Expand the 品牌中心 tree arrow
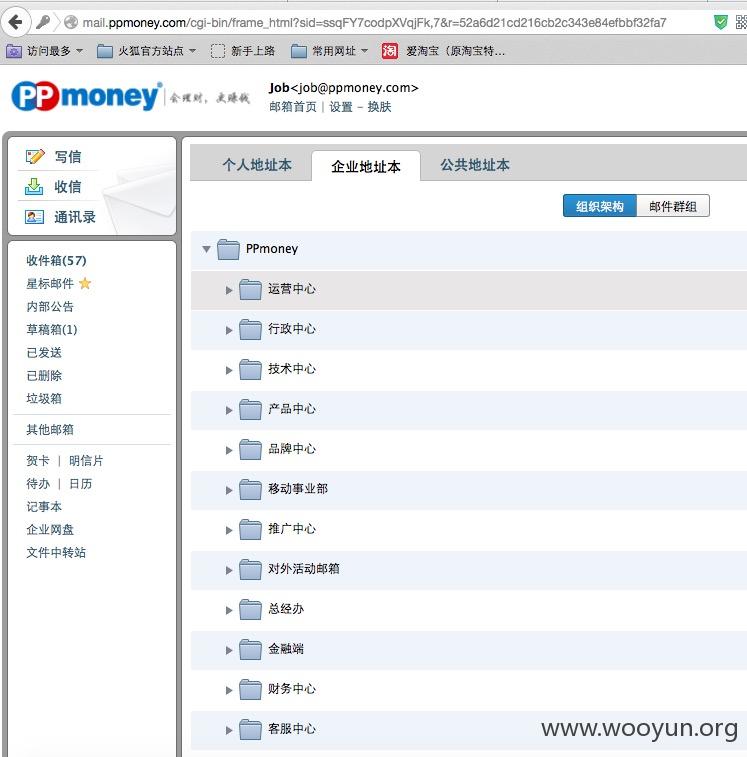 coord(229,450)
